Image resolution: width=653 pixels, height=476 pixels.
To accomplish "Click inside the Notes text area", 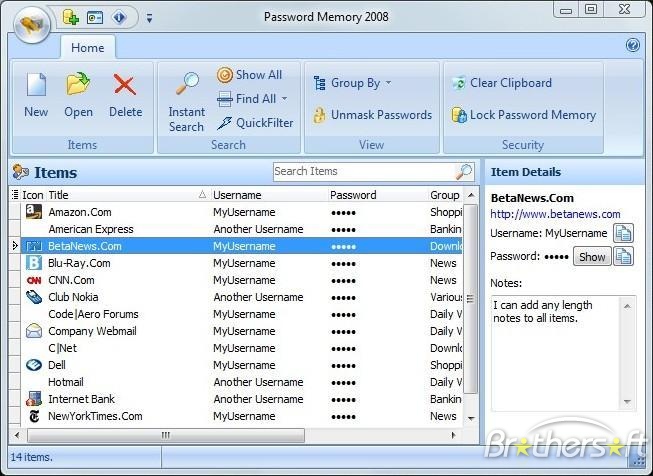I will click(x=557, y=353).
